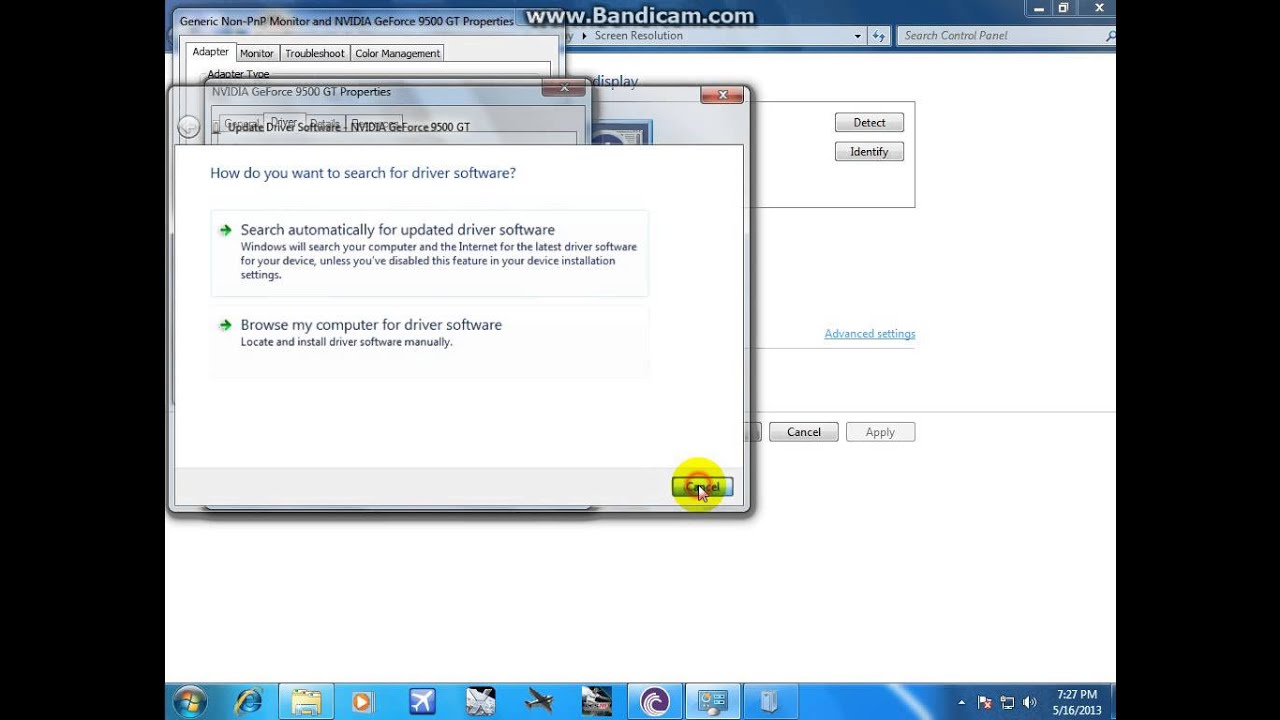Close the NVIDIA GeForce 9500 GT Properties window
1280x720 pixels.
click(563, 88)
